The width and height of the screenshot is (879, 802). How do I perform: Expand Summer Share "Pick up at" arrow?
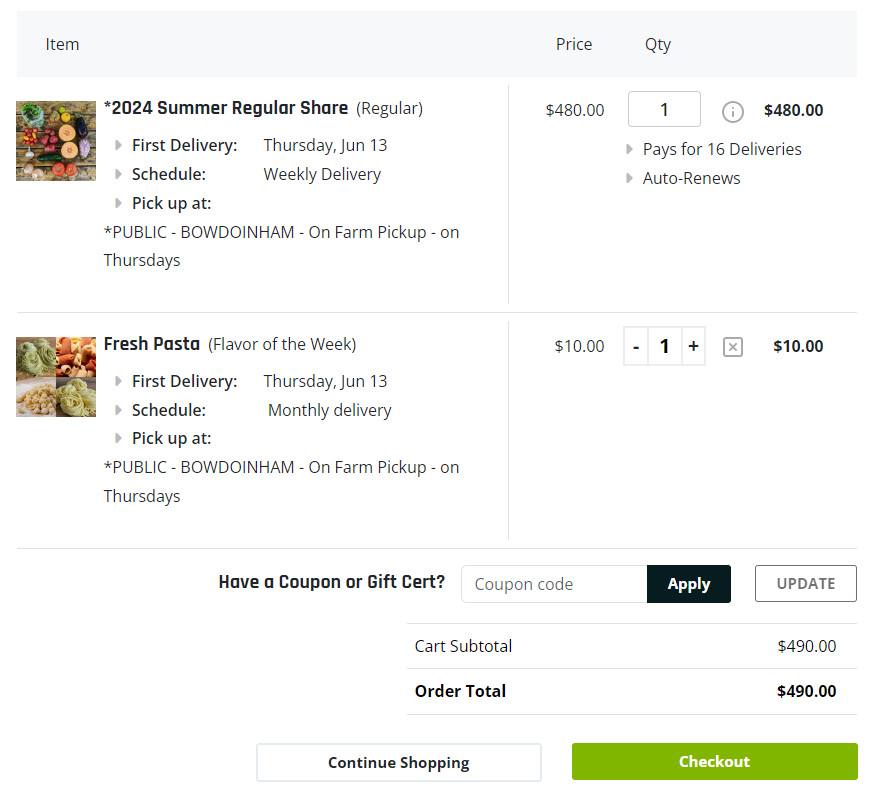(119, 203)
